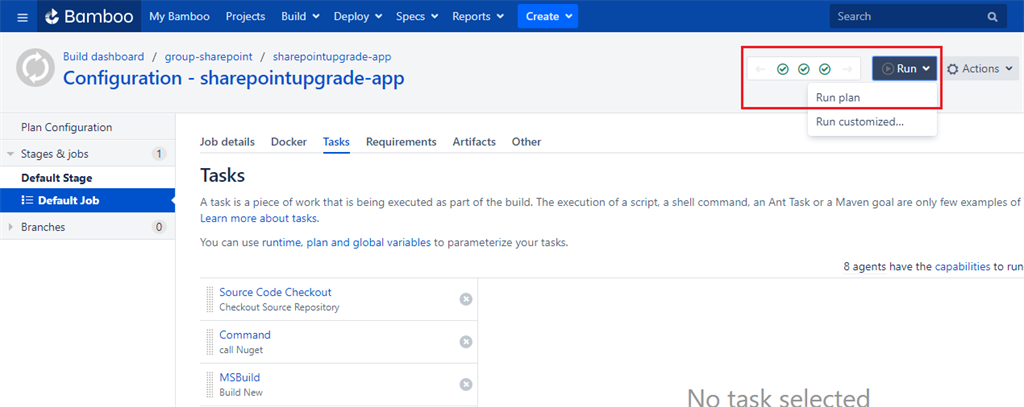Click the Default Job list icon
The width and height of the screenshot is (1024, 407).
click(x=27, y=201)
